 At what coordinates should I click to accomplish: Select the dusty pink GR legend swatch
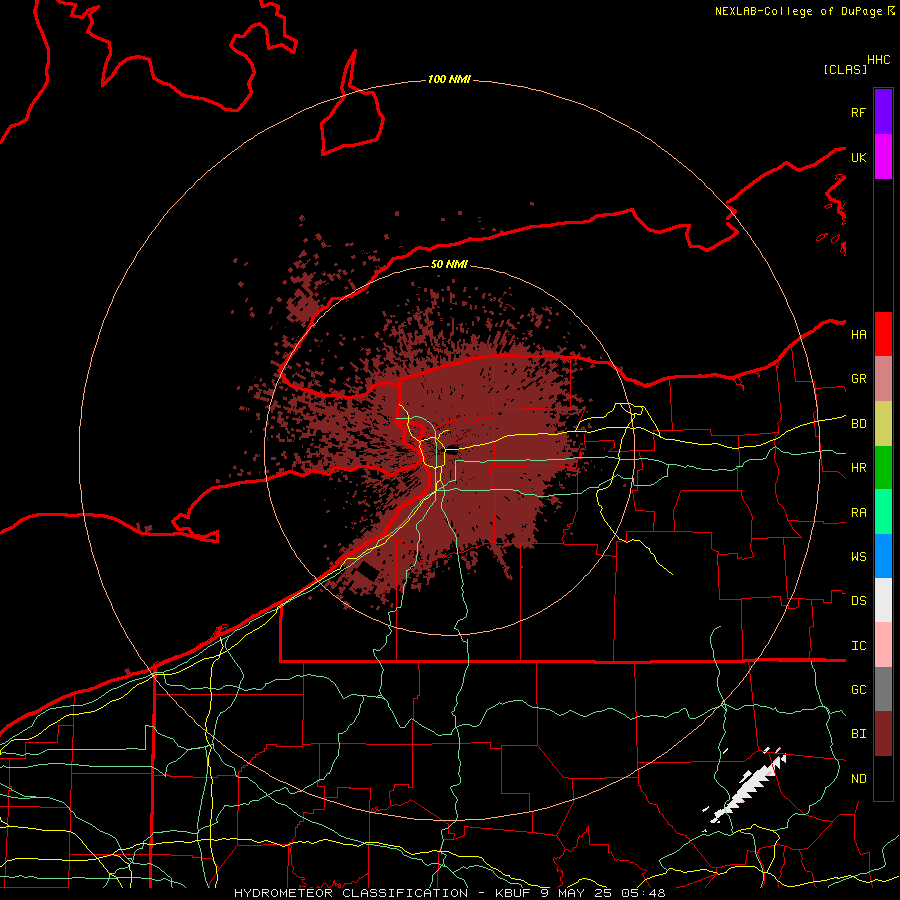[883, 379]
